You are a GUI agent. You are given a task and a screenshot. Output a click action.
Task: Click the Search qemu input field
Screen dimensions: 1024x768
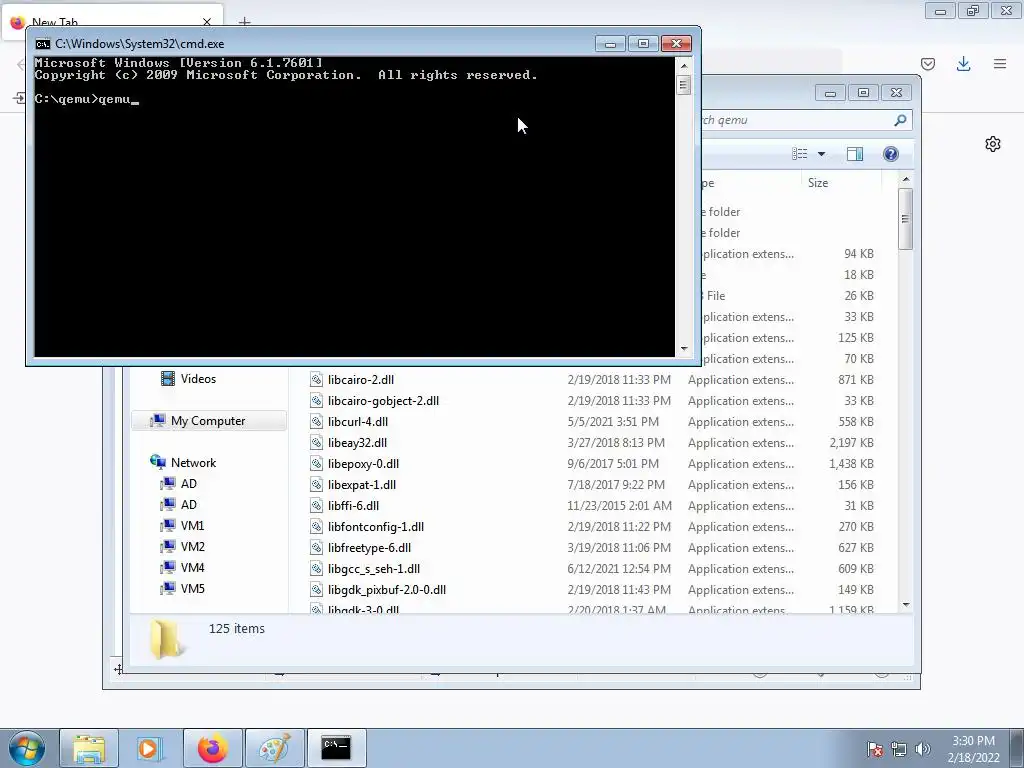click(x=795, y=120)
